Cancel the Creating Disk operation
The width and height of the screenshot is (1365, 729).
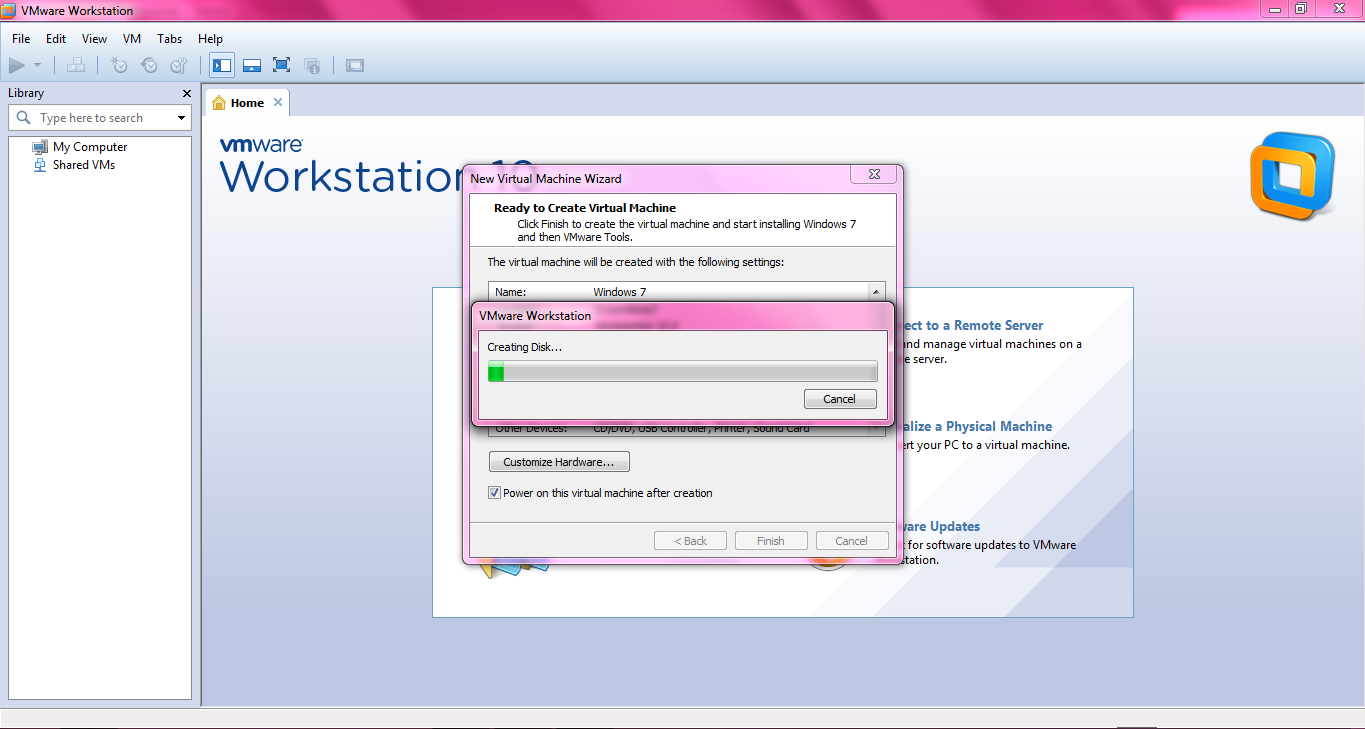point(840,399)
